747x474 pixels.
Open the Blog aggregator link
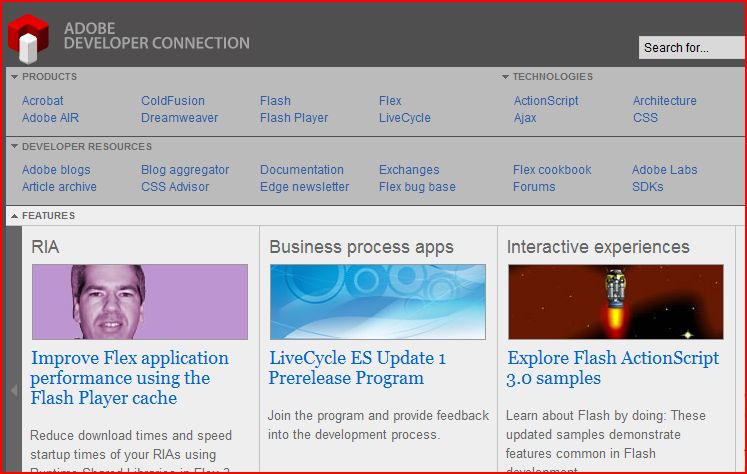click(185, 170)
